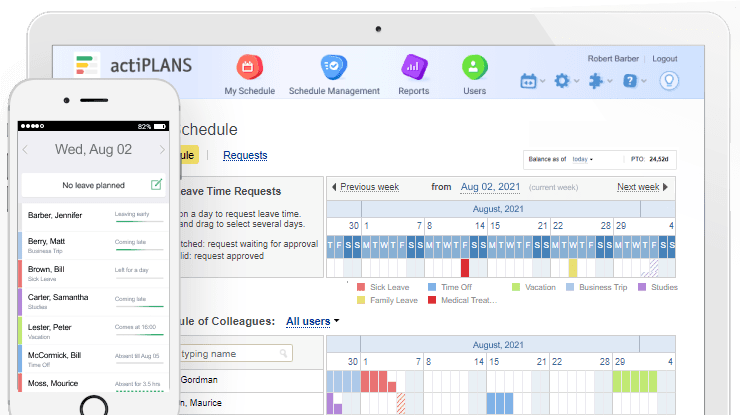Viewport: 740px width, 415px height.
Task: Open the All users filter dropdown
Action: [x=311, y=321]
